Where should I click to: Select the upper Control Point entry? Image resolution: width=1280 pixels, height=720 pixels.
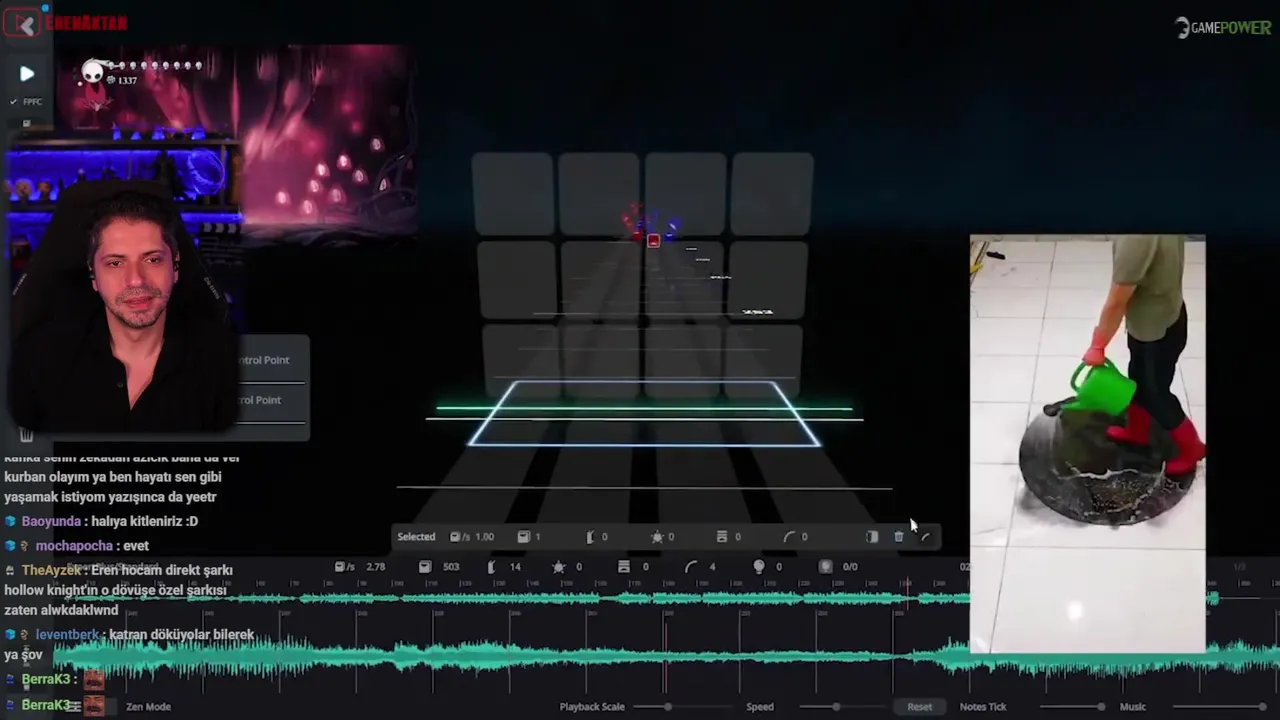coord(264,360)
